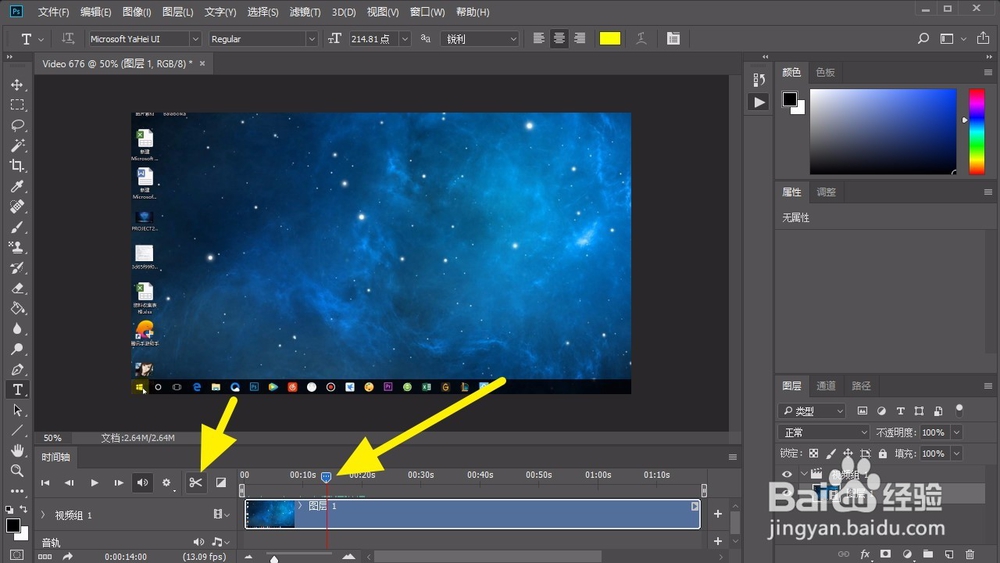1000x563 pixels.
Task: Click the yellow text color swatch
Action: [x=609, y=39]
